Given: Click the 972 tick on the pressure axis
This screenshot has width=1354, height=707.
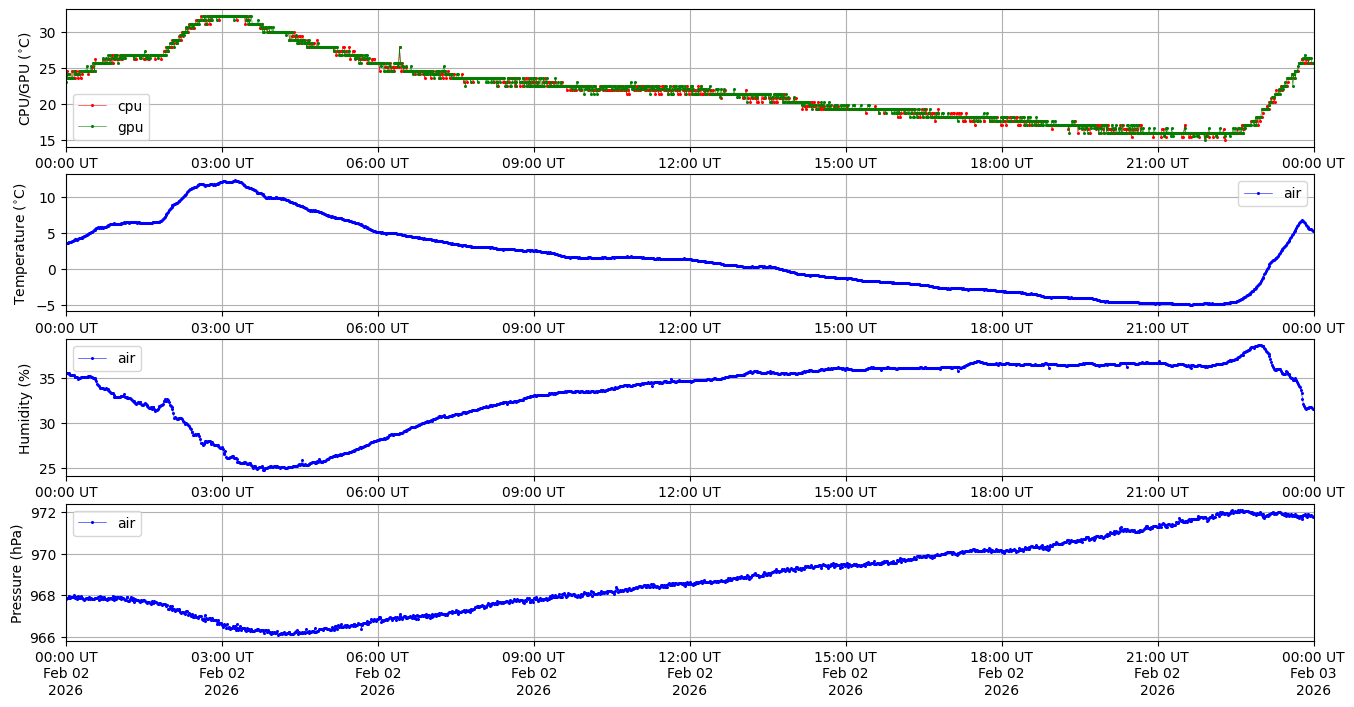Looking at the screenshot, I should click(44, 513).
